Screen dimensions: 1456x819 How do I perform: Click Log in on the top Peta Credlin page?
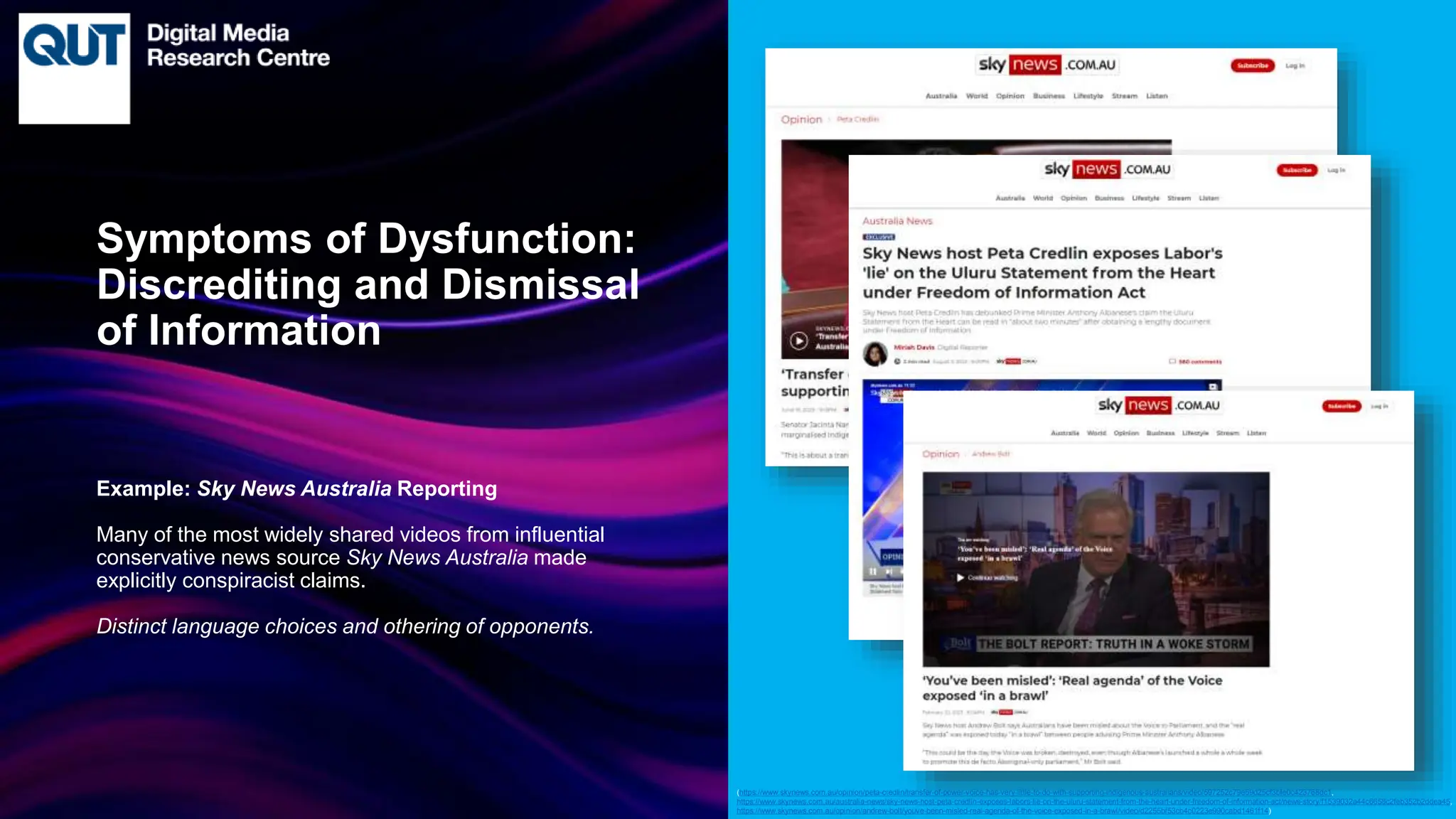point(1295,65)
